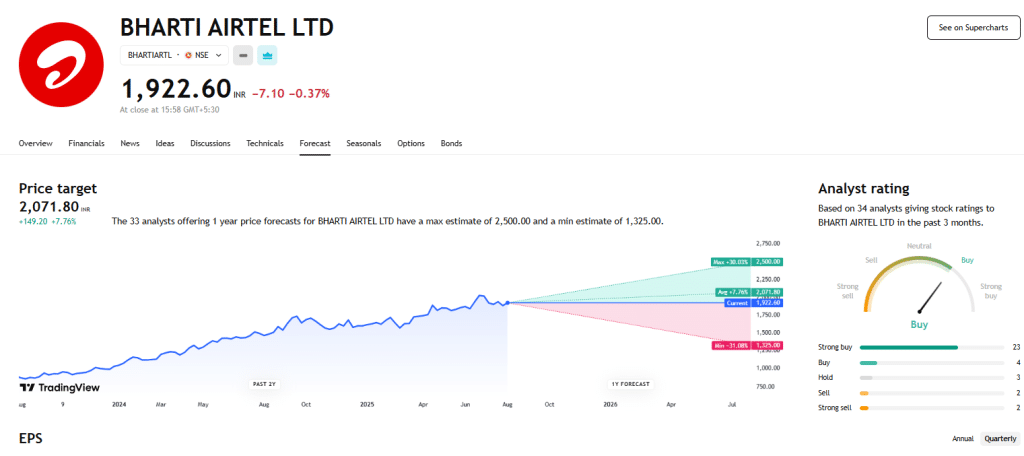Image resolution: width=1024 pixels, height=456 pixels.
Task: Click the BHARTI AIRTEL LTD company title
Action: coord(227,27)
